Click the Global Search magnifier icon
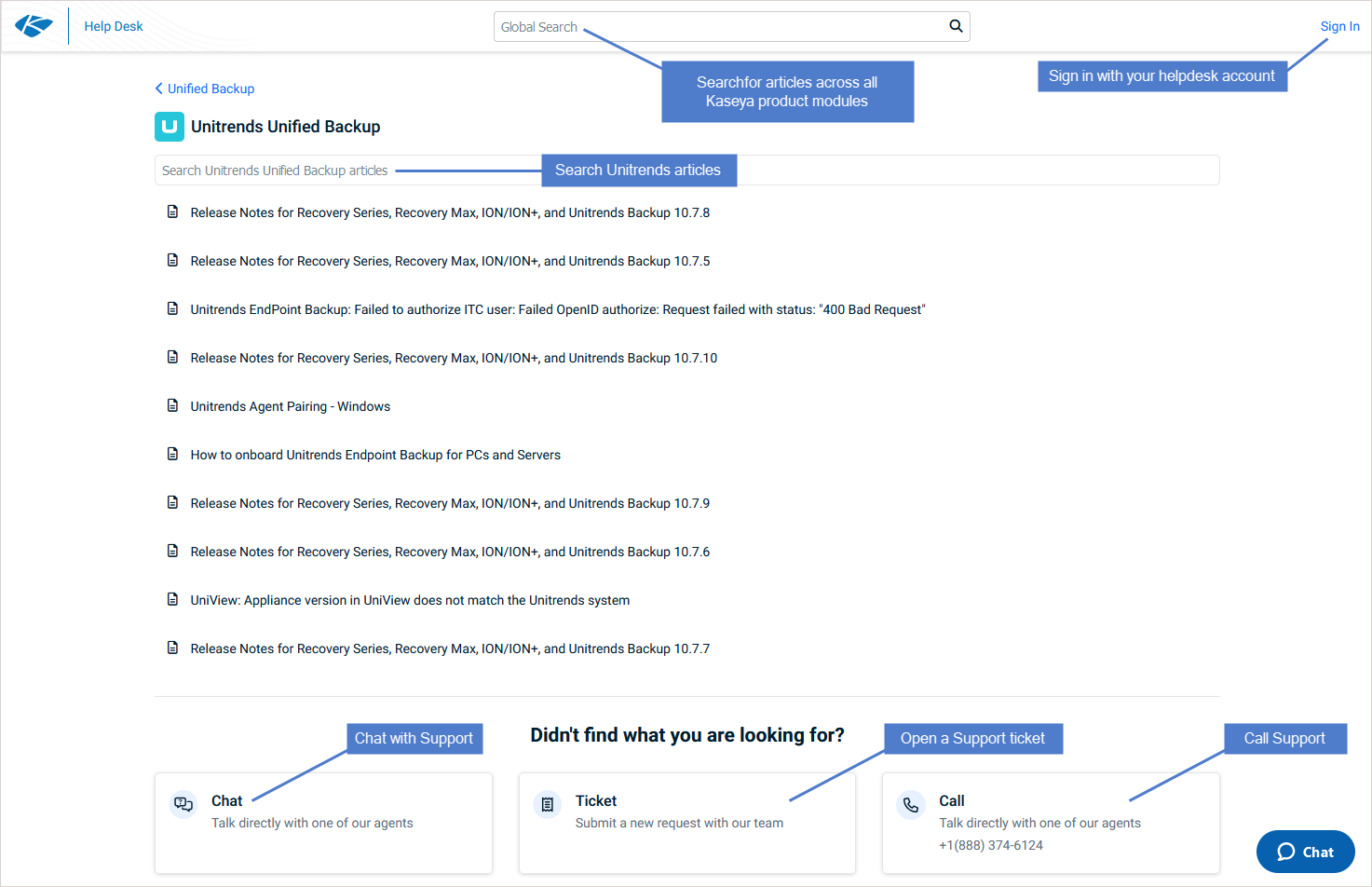Screen dimensions: 1372x887 pos(956,26)
